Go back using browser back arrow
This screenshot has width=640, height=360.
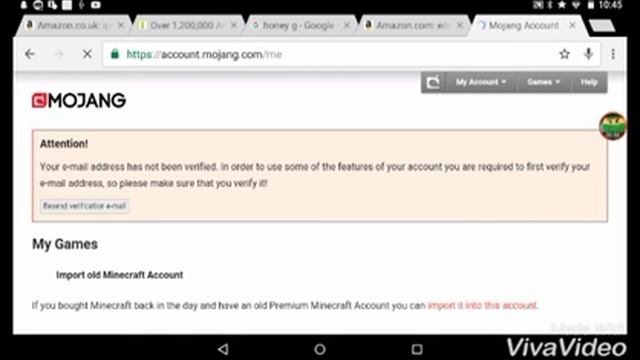click(30, 54)
